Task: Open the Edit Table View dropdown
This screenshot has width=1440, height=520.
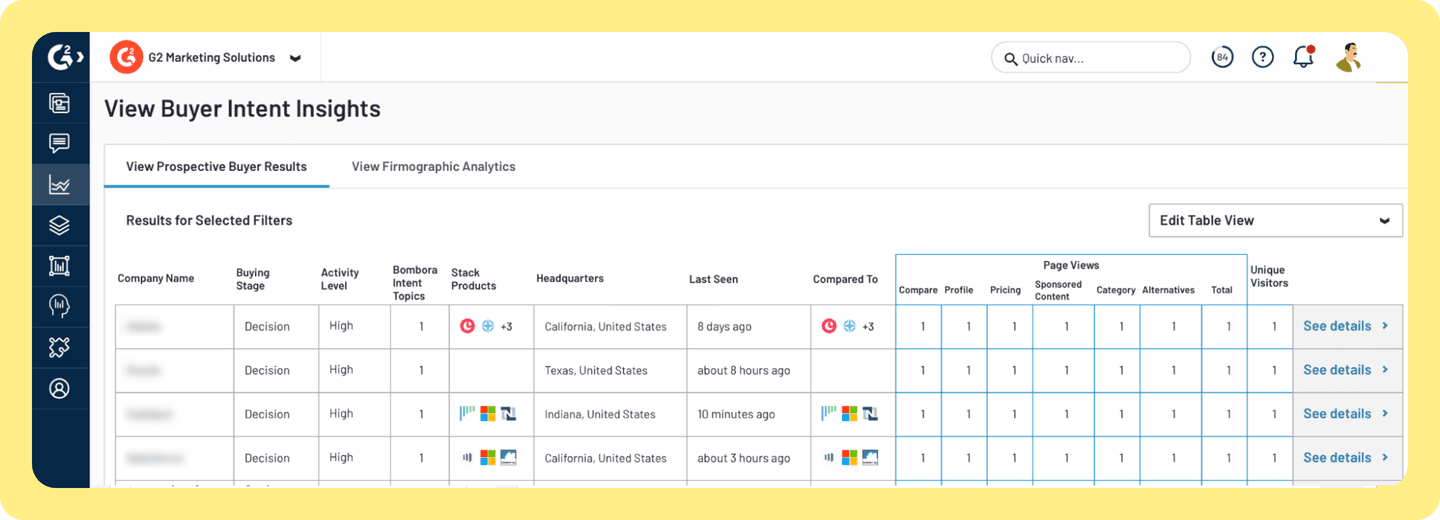Action: point(1275,221)
